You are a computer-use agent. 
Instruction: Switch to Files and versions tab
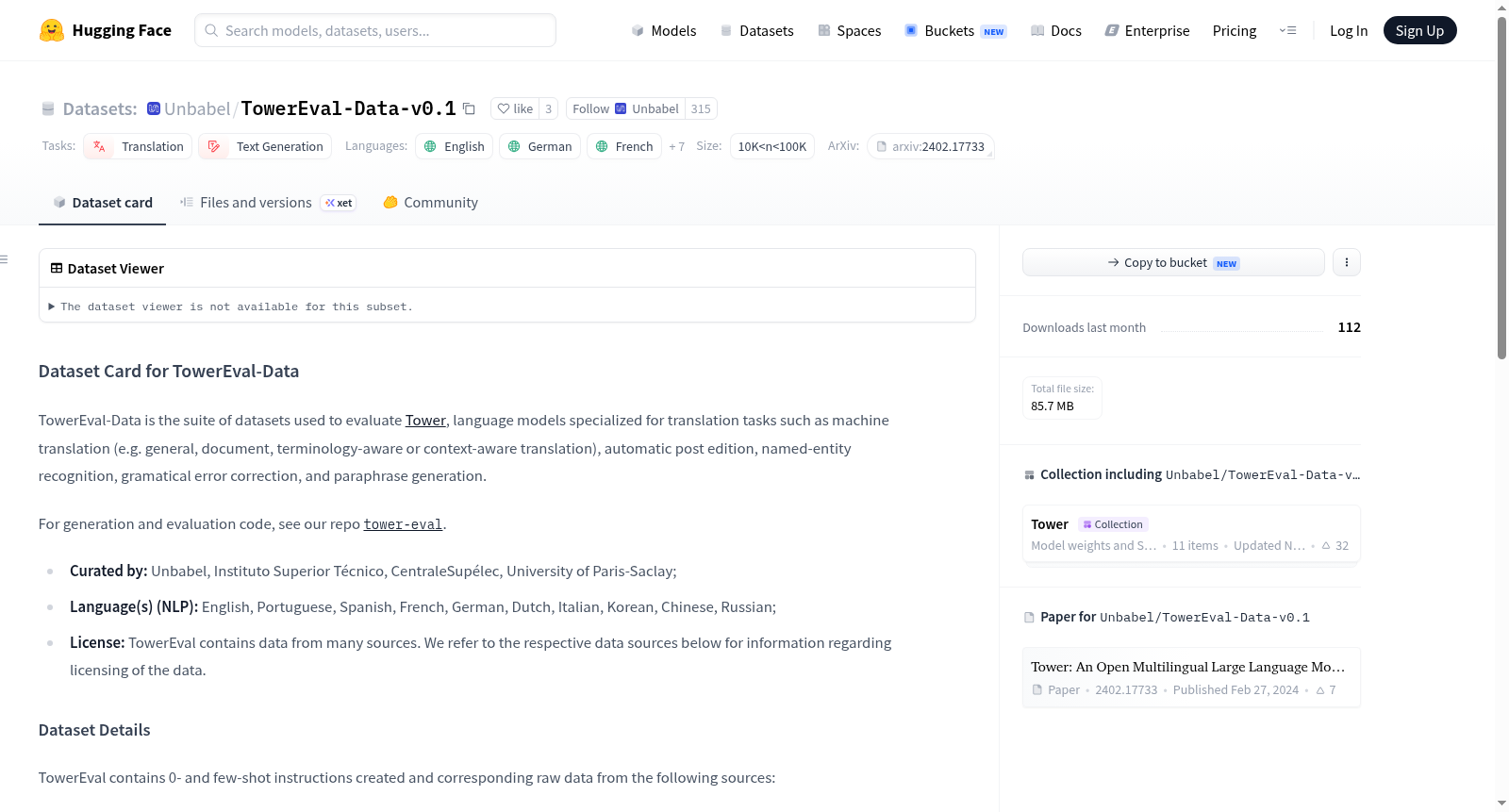tap(267, 203)
